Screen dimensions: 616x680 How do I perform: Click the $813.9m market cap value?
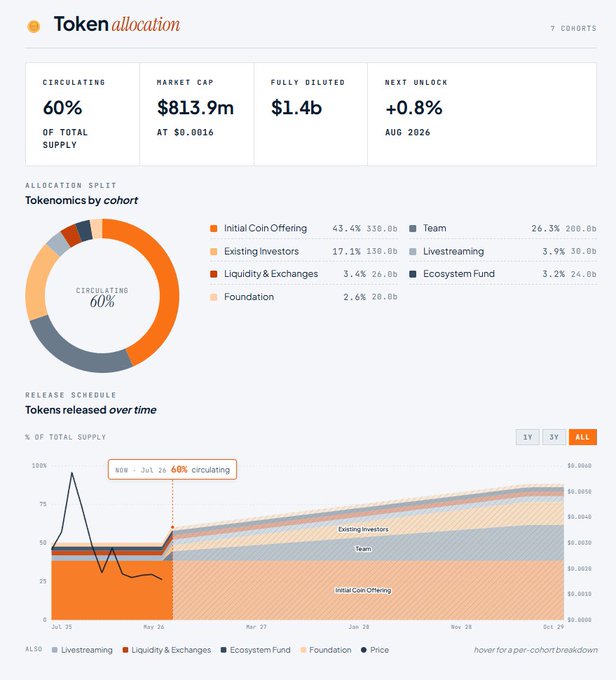pyautogui.click(x=195, y=108)
